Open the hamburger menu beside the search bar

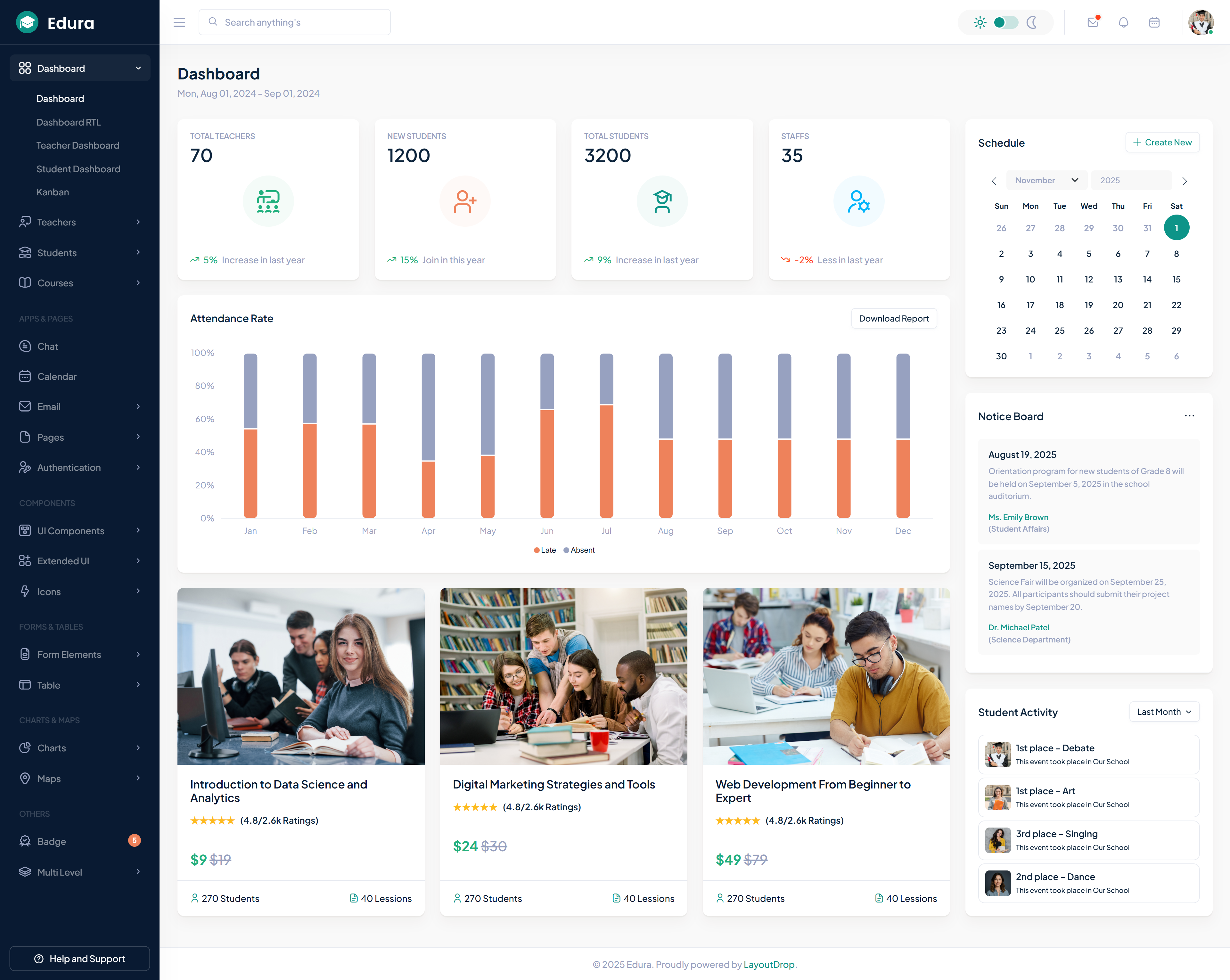coord(179,22)
